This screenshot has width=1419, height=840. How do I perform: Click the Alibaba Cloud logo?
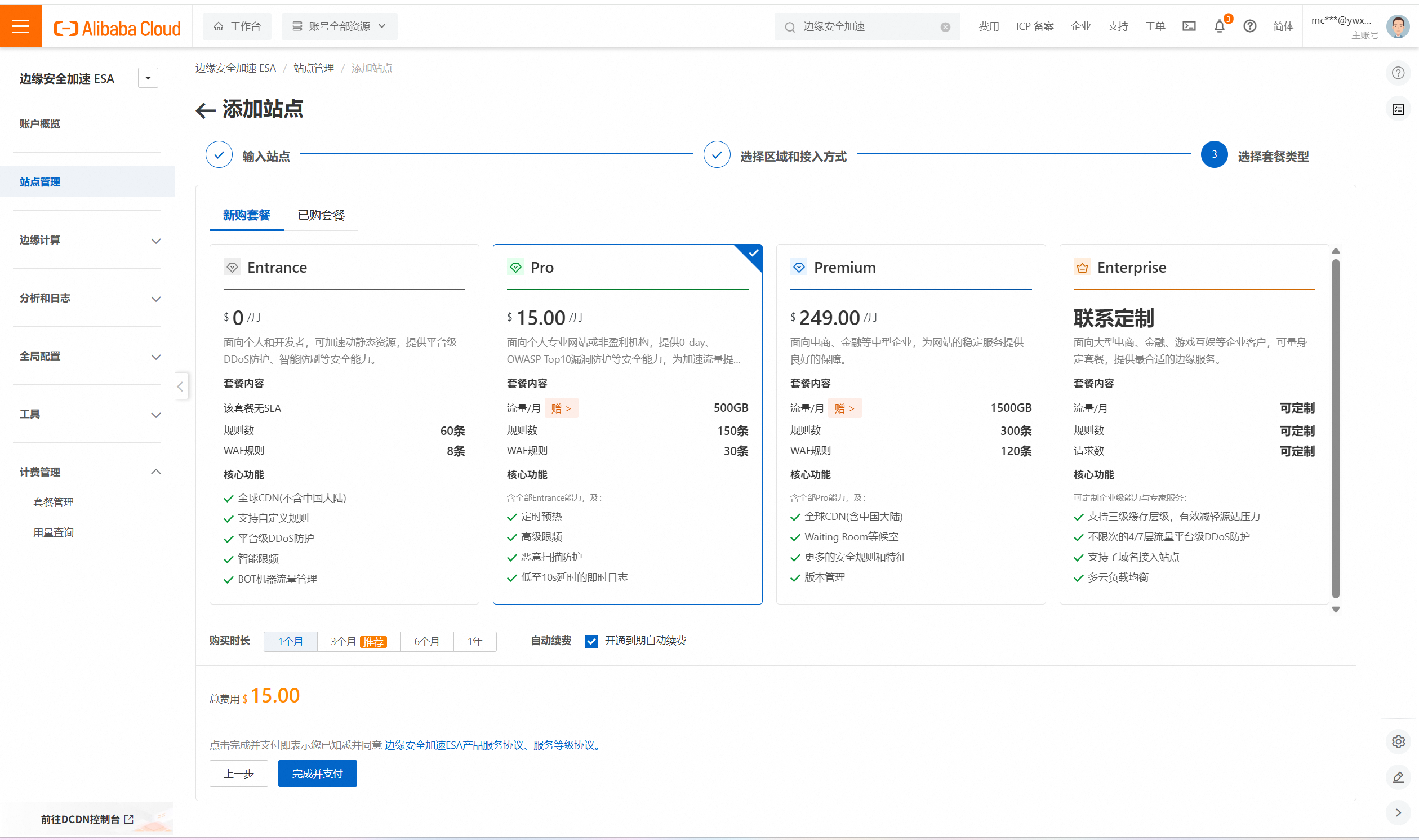point(117,28)
